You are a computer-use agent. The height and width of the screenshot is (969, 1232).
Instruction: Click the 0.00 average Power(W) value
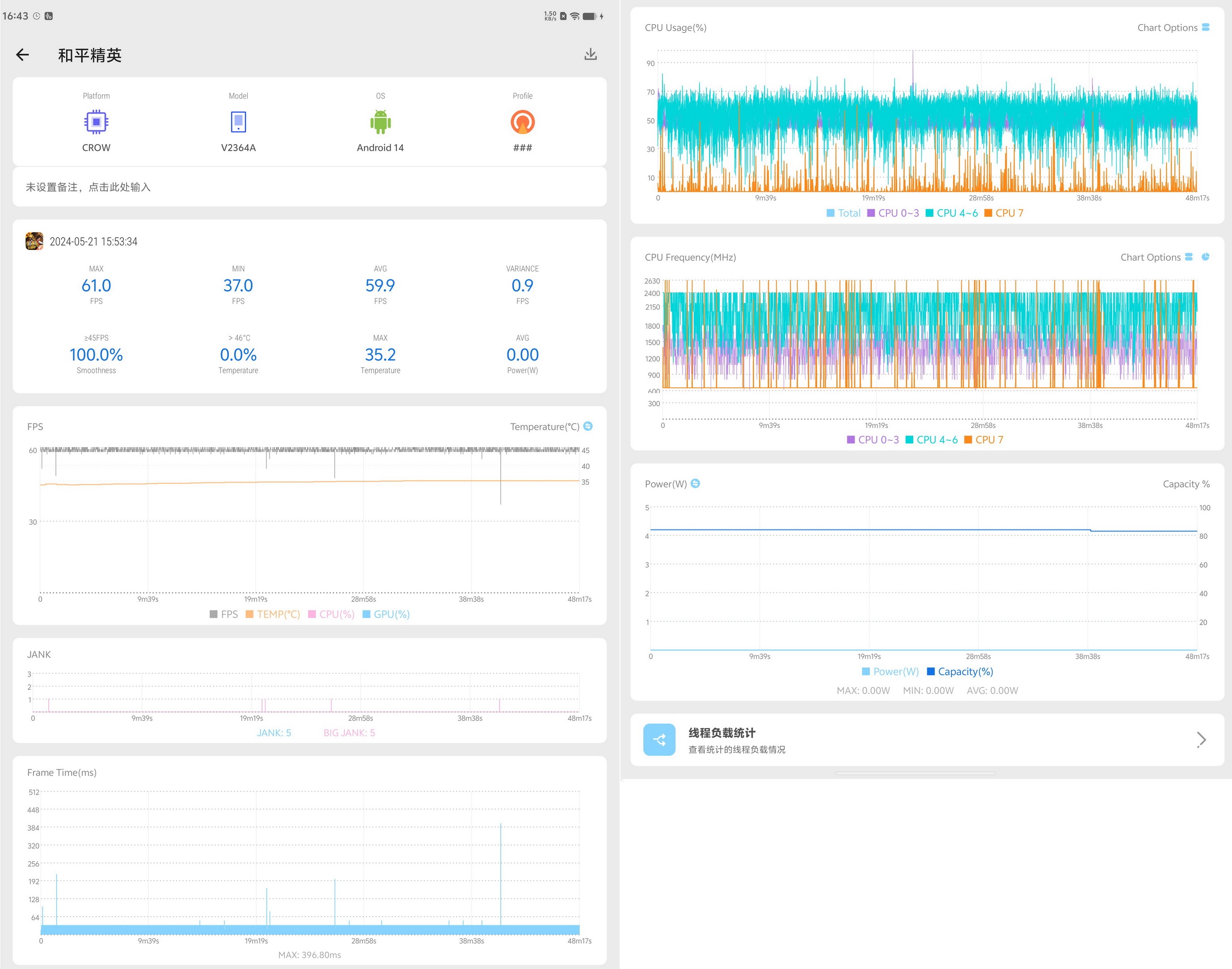click(x=523, y=355)
